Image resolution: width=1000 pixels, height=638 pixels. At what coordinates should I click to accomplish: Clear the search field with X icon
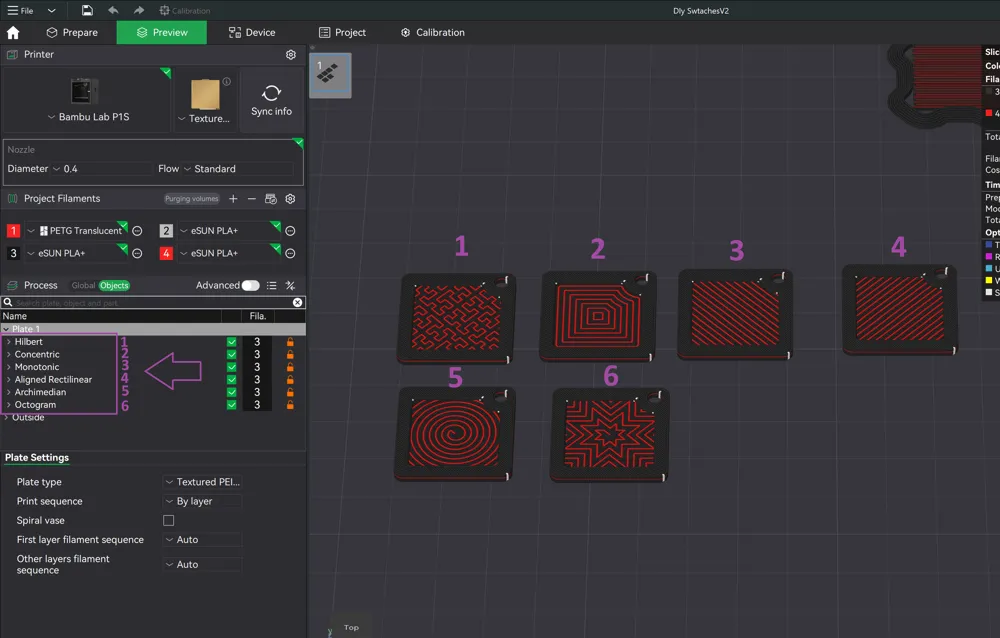297,302
